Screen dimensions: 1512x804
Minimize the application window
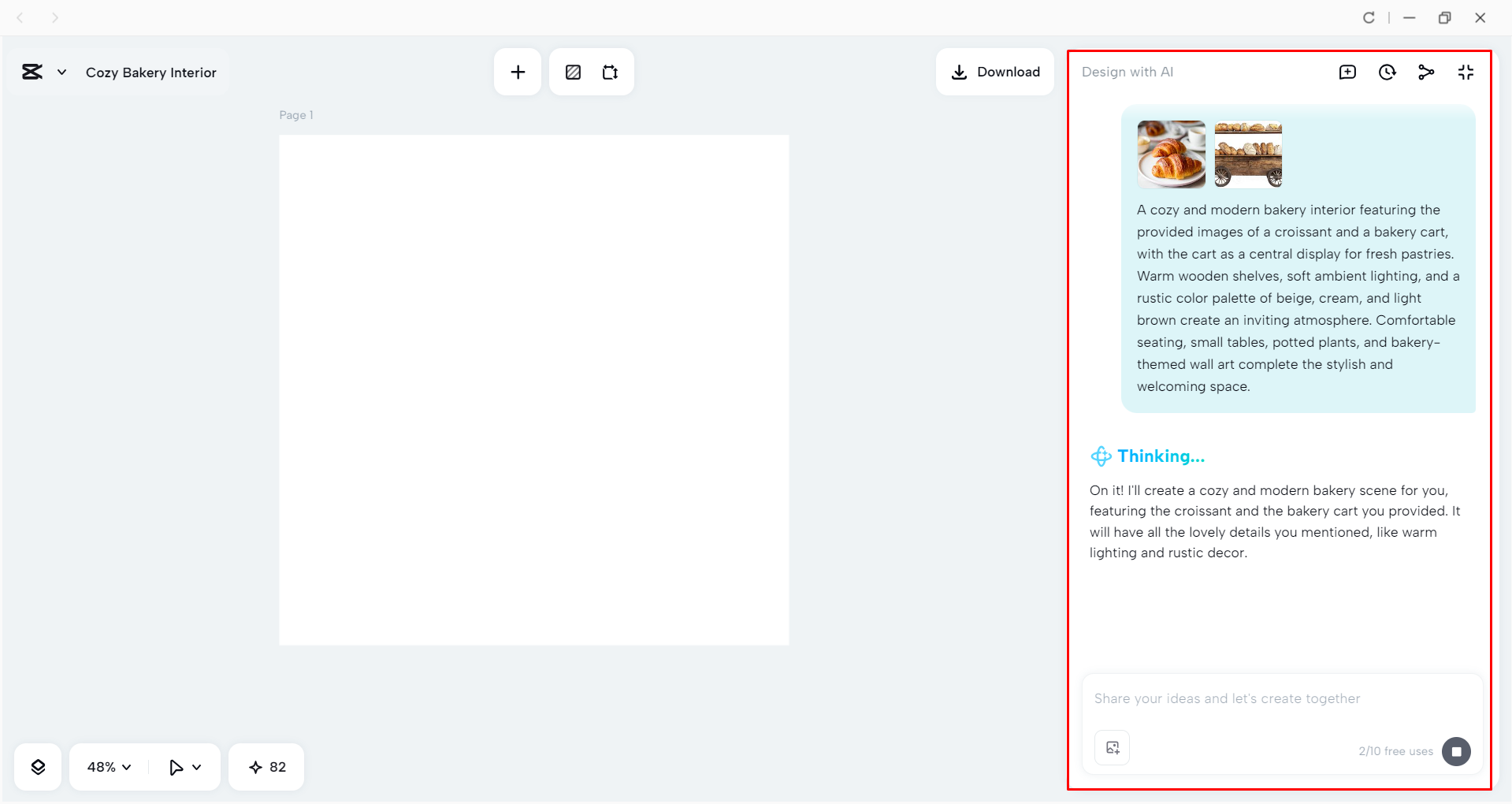(x=1410, y=17)
